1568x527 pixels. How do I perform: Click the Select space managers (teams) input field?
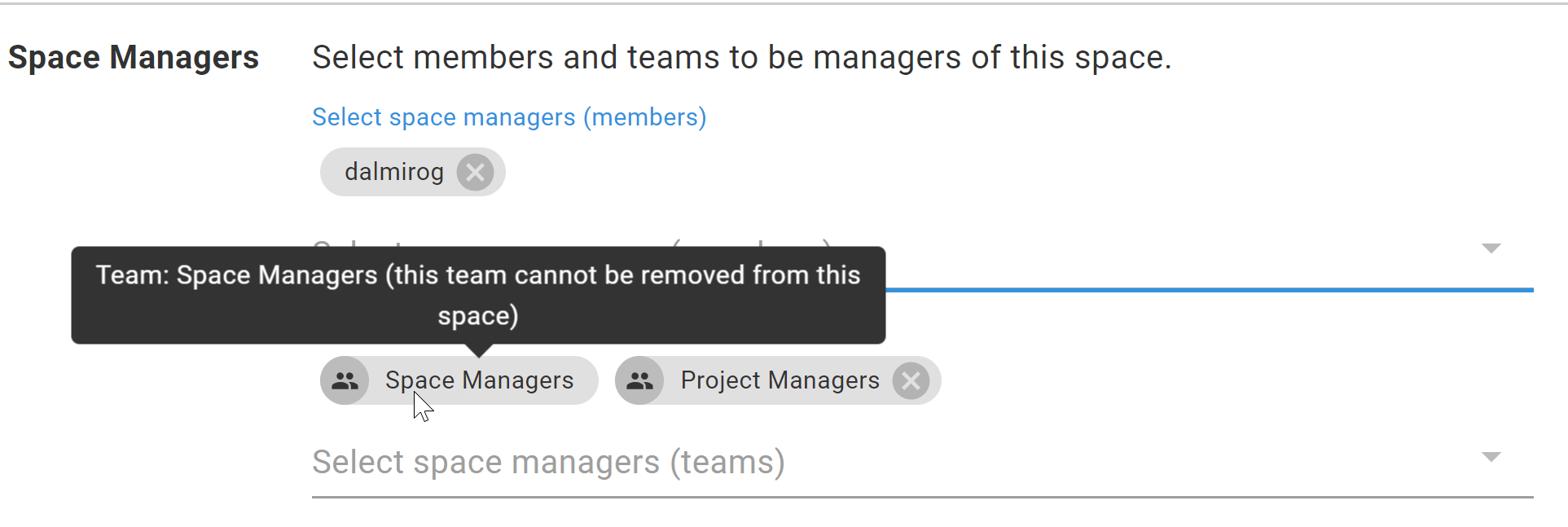coord(548,462)
